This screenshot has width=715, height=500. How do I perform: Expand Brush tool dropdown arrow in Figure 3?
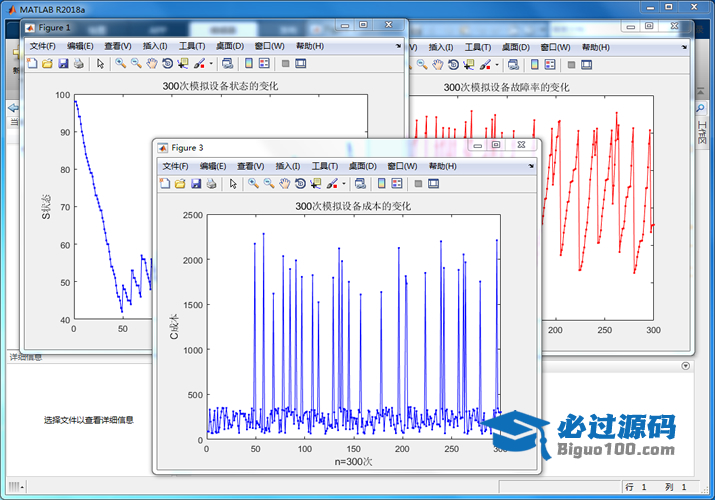(344, 184)
